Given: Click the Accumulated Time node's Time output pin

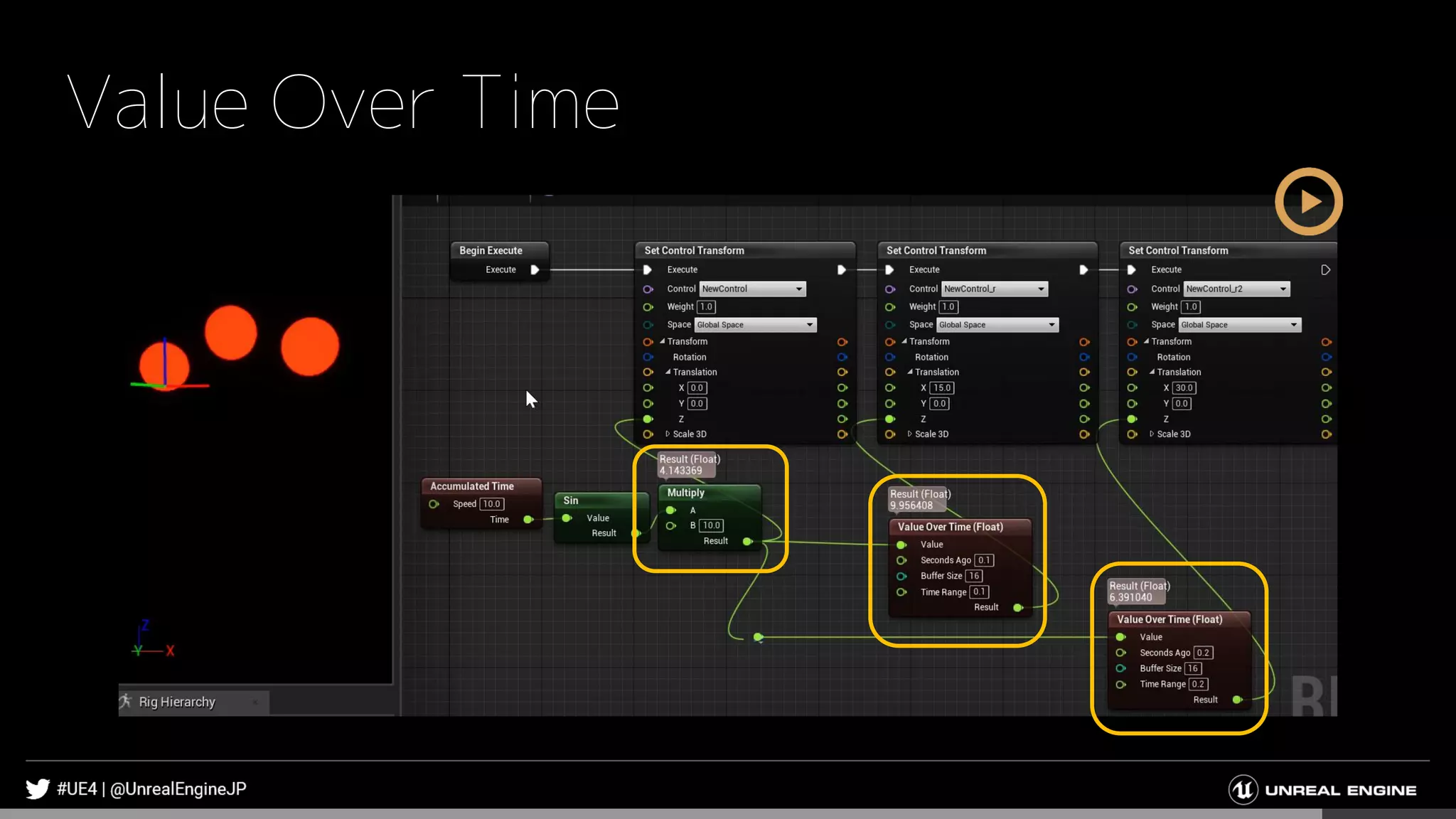Looking at the screenshot, I should pyautogui.click(x=528, y=520).
